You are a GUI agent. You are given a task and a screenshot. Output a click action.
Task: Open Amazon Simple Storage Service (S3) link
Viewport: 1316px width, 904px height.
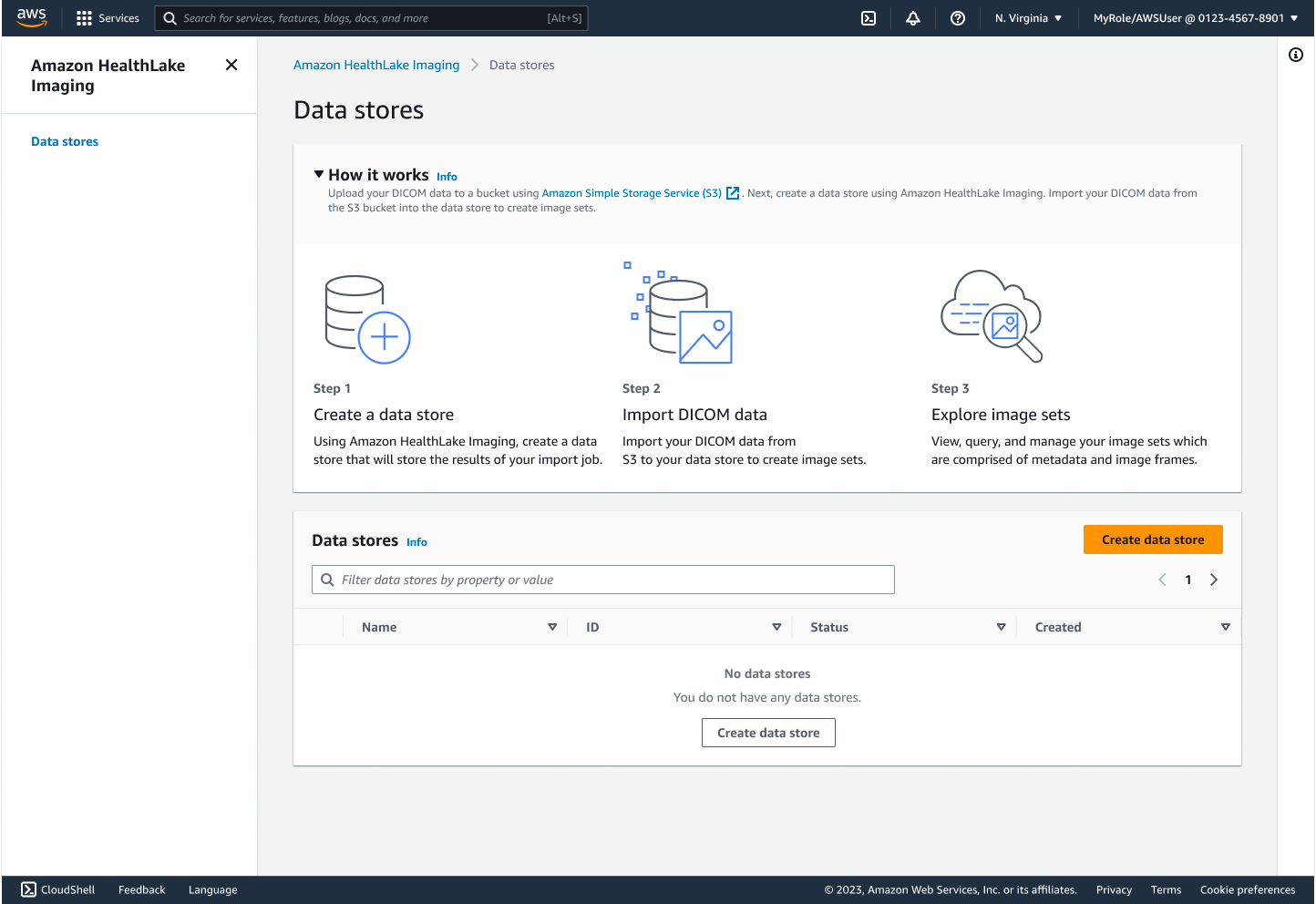(x=632, y=193)
